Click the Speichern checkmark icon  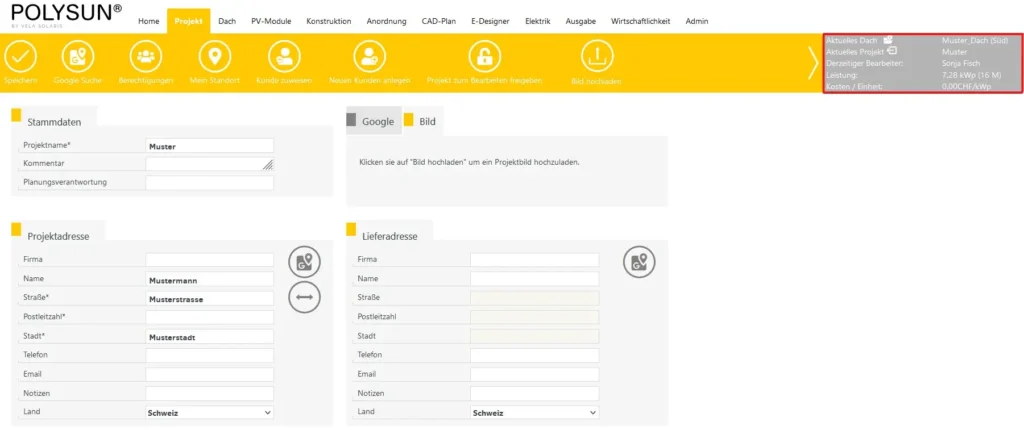coord(20,57)
